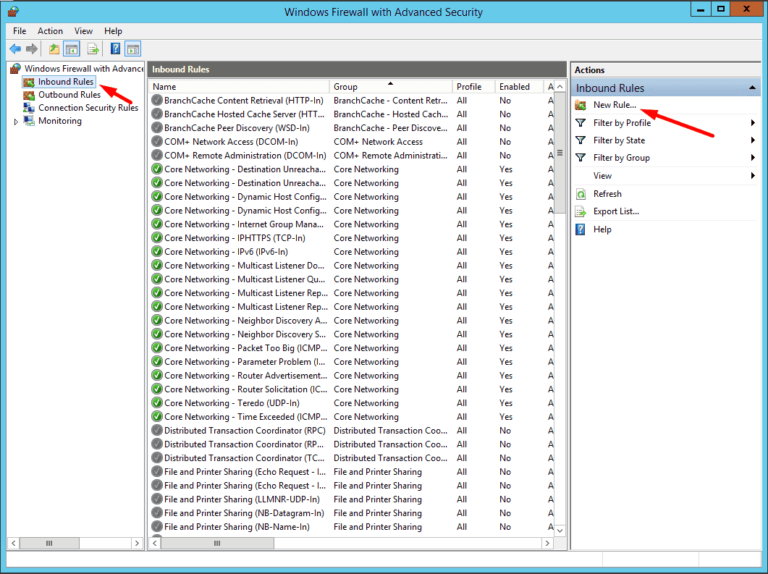Click the Filter by State funnel icon
768x574 pixels.
[580, 141]
